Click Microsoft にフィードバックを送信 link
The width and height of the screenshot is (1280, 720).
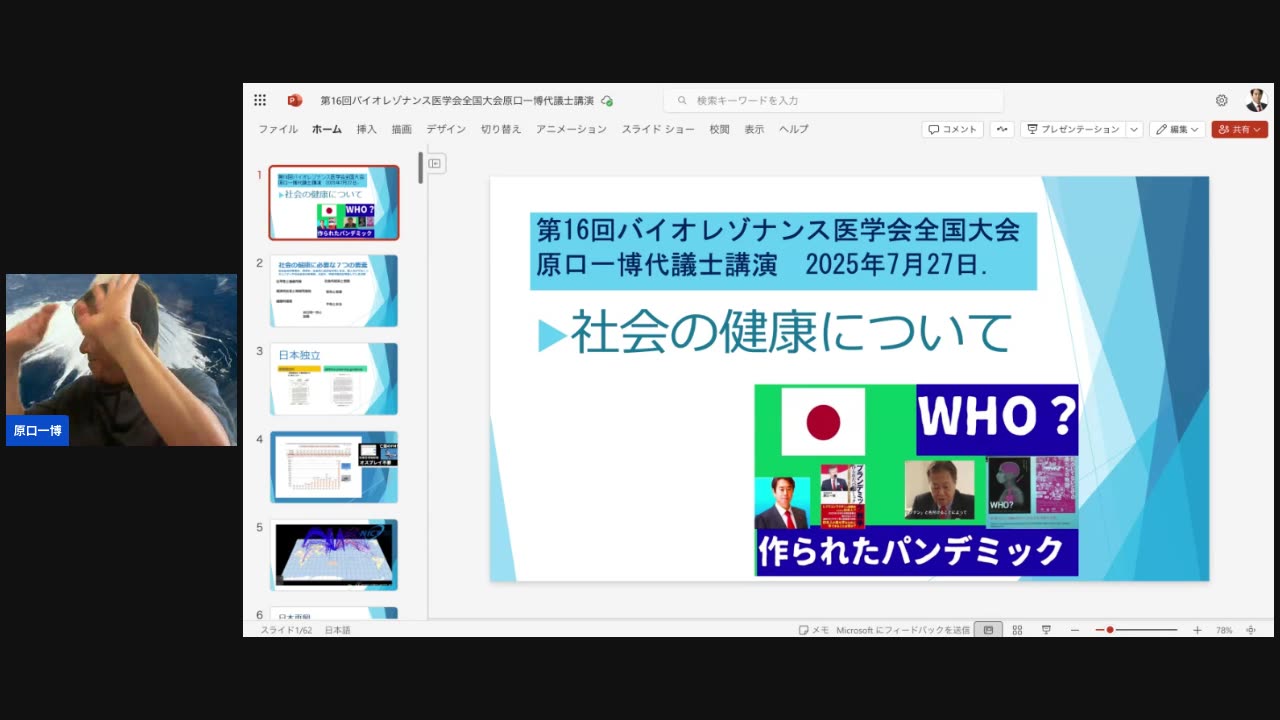pos(903,630)
